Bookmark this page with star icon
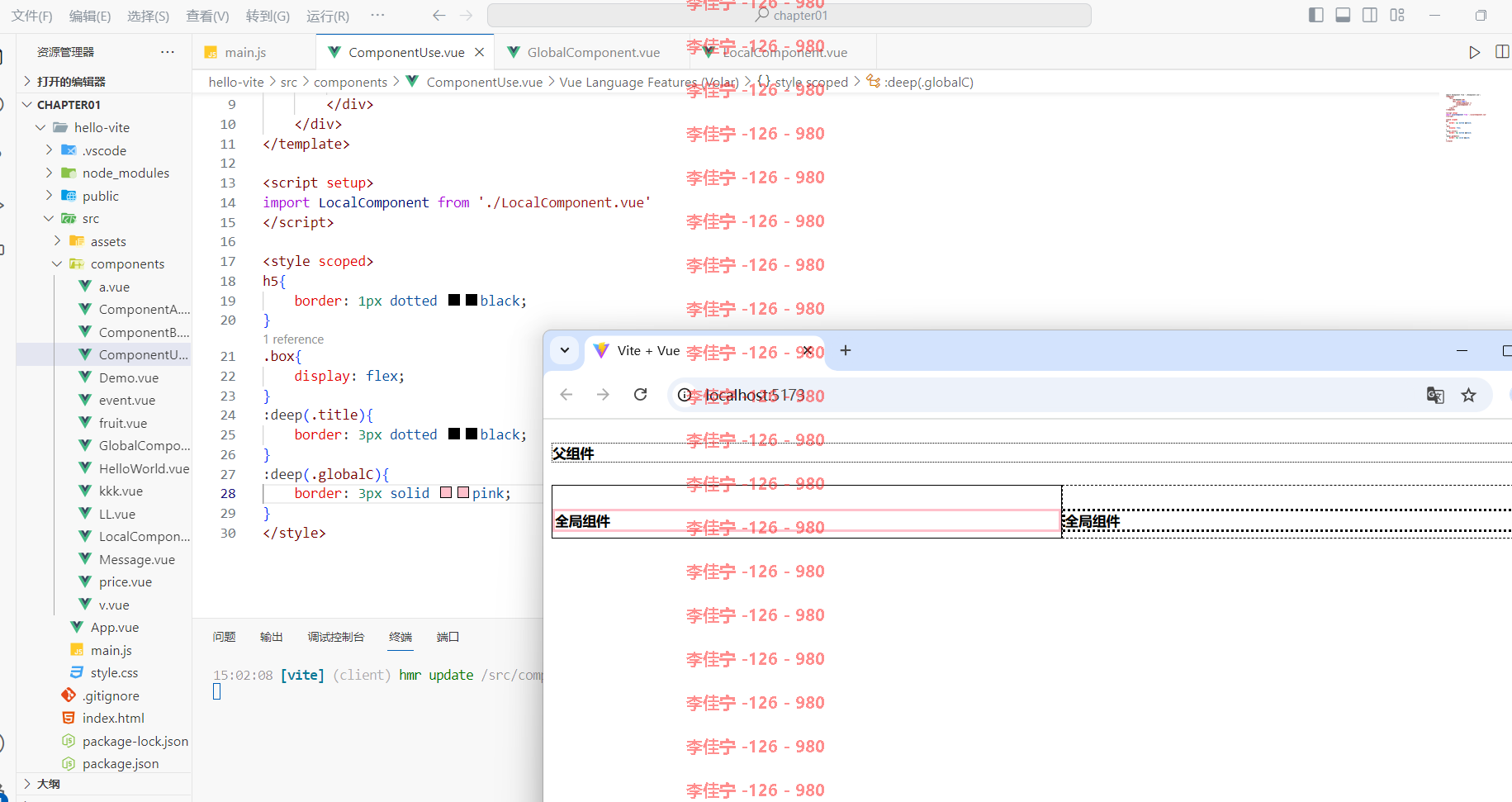 [1468, 395]
